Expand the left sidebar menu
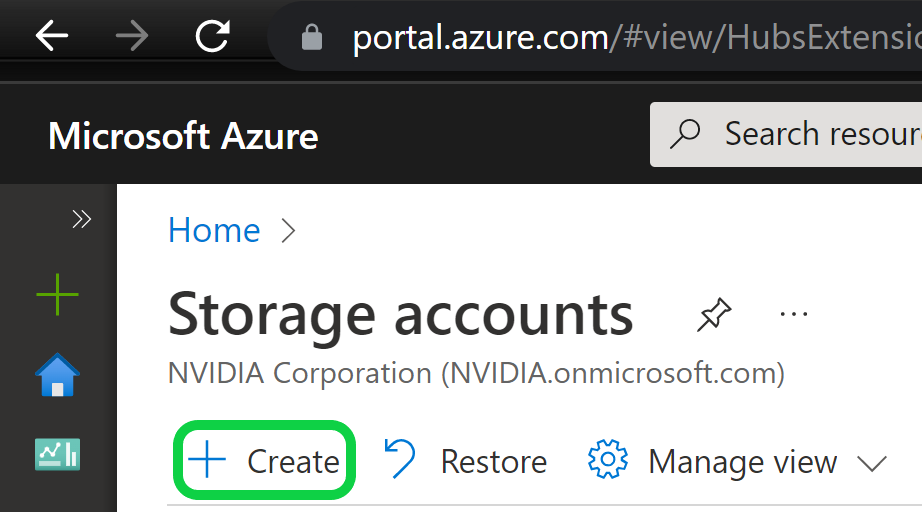The image size is (922, 512). click(x=82, y=219)
